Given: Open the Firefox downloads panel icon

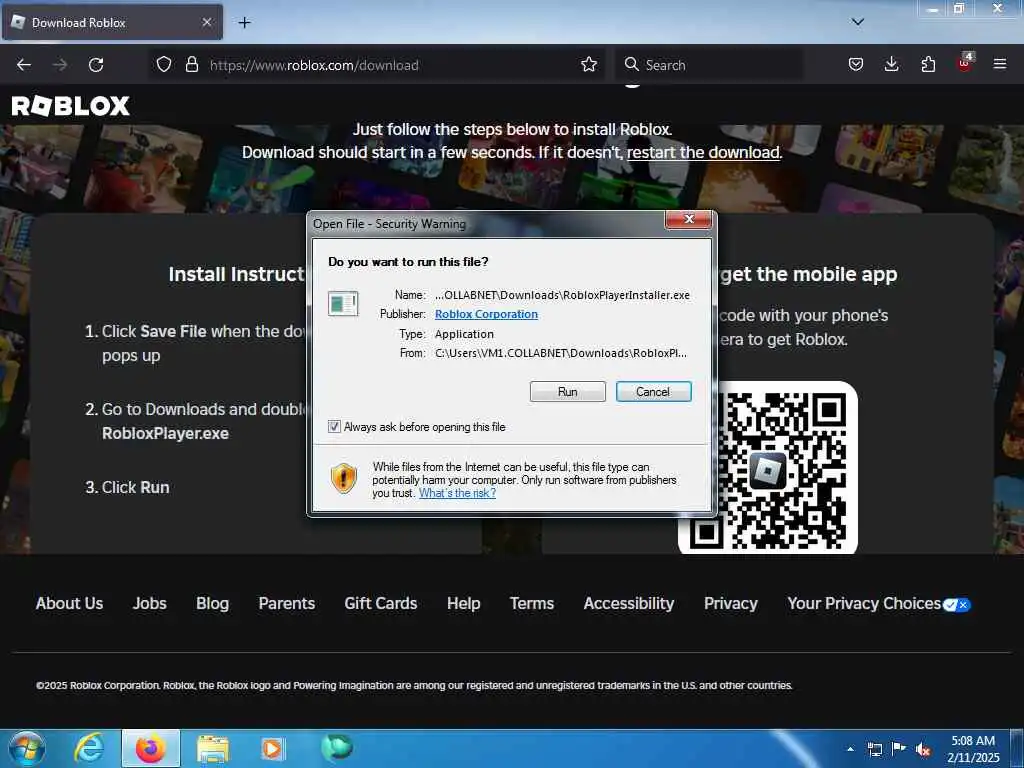Looking at the screenshot, I should tap(891, 65).
